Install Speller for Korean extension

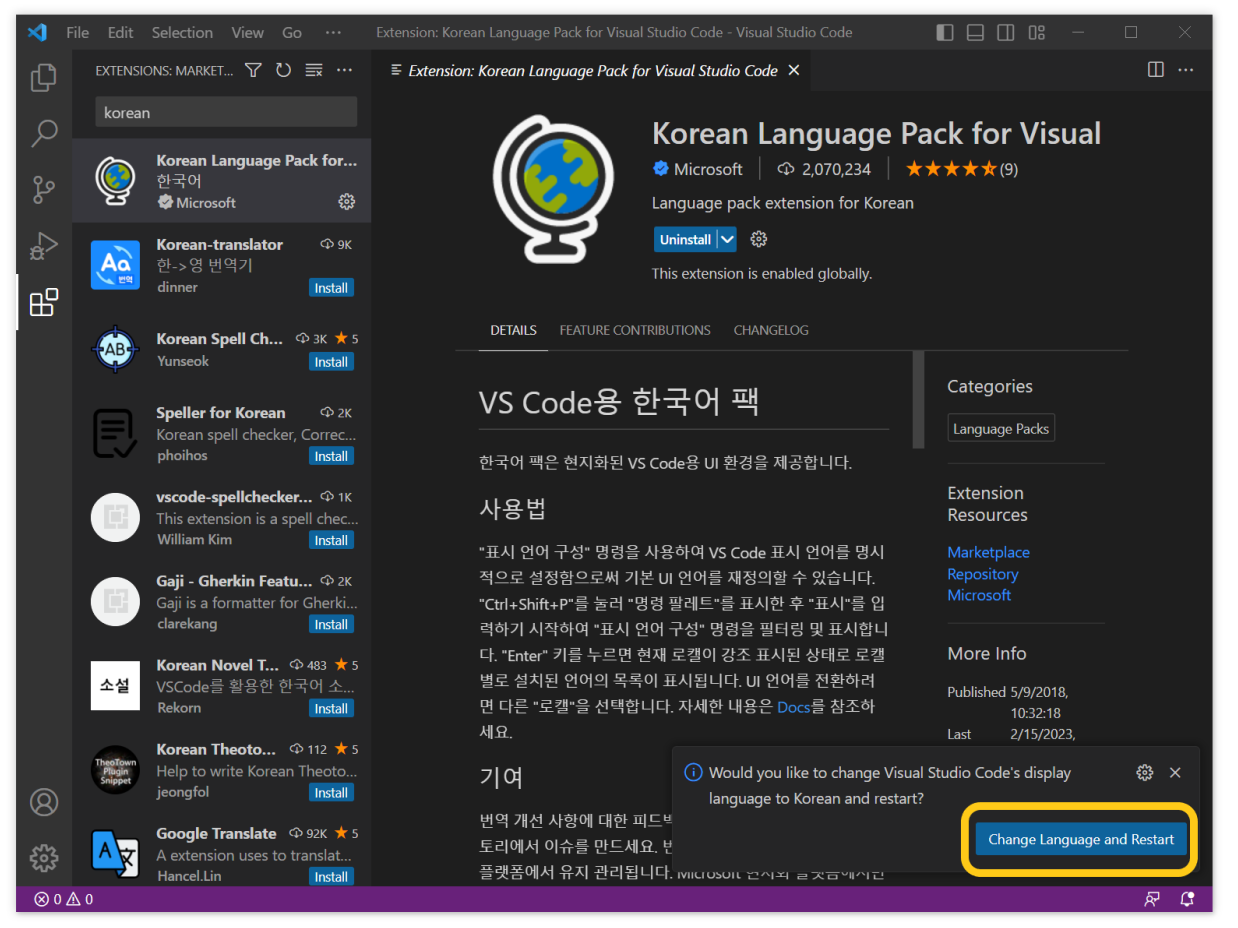pyautogui.click(x=331, y=456)
